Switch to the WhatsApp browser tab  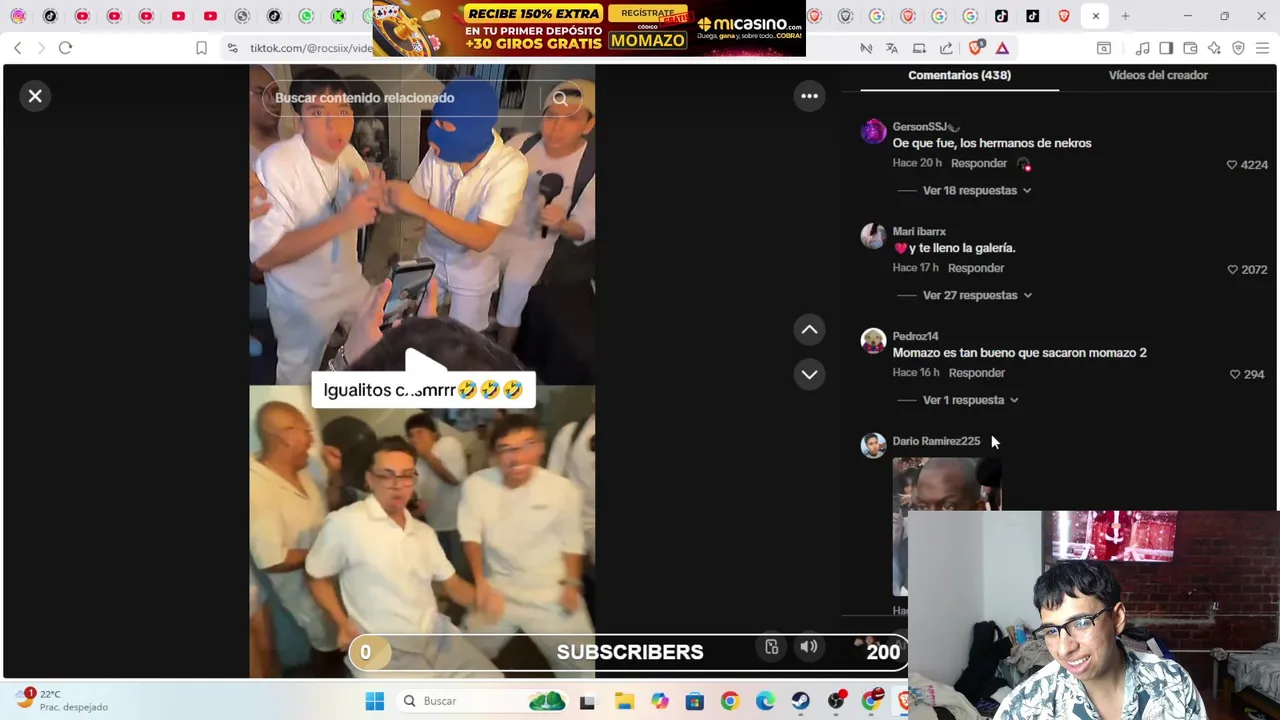[x=306, y=16]
